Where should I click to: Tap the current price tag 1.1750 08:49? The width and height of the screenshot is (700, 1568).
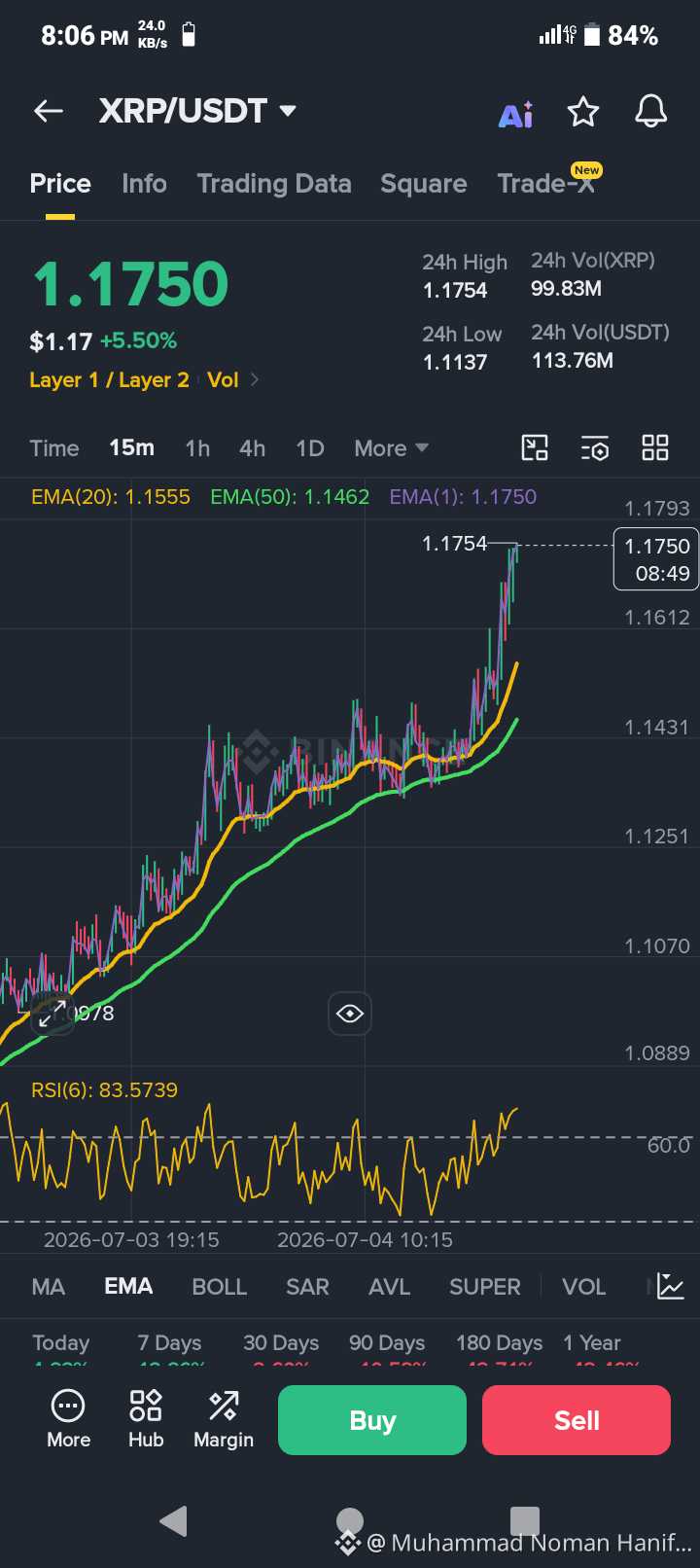[x=656, y=559]
